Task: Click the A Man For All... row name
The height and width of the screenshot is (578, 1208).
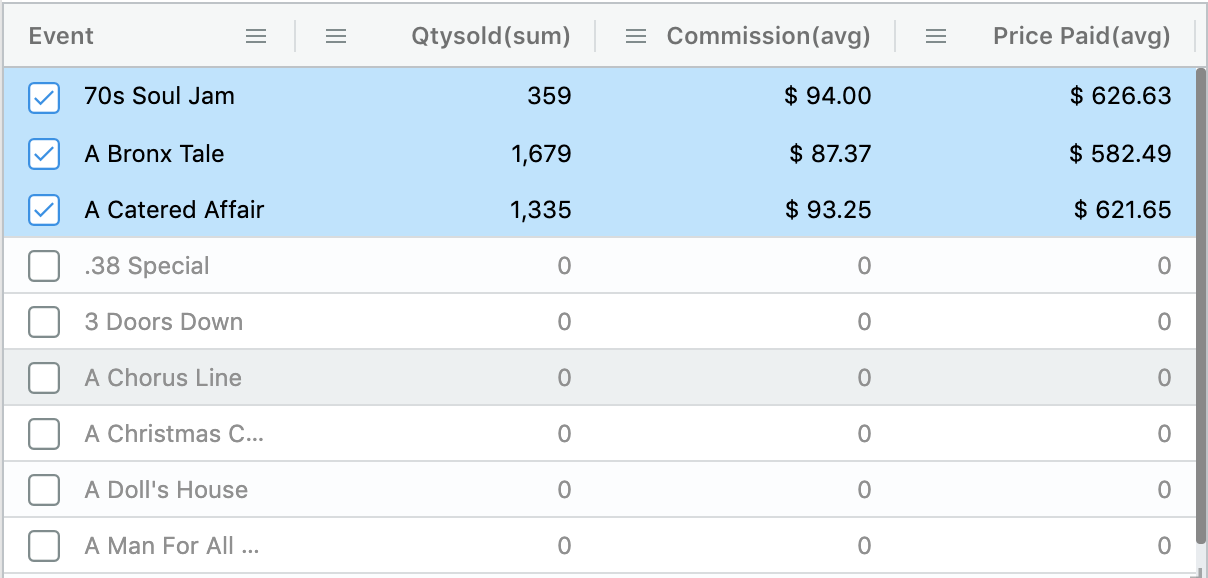Action: pos(172,546)
